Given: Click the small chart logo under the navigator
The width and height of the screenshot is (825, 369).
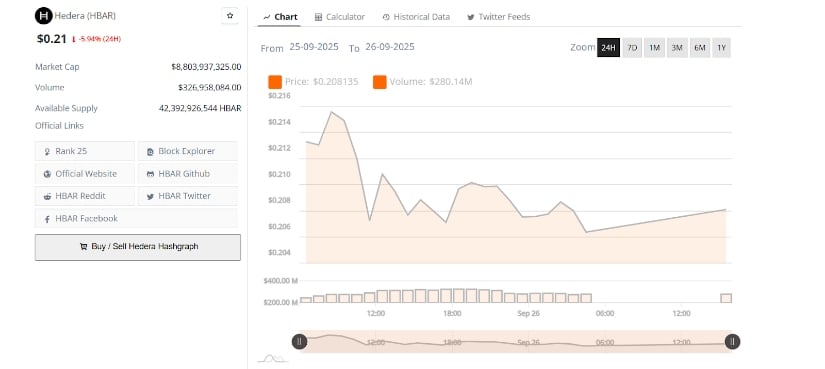Looking at the screenshot, I should 272,359.
